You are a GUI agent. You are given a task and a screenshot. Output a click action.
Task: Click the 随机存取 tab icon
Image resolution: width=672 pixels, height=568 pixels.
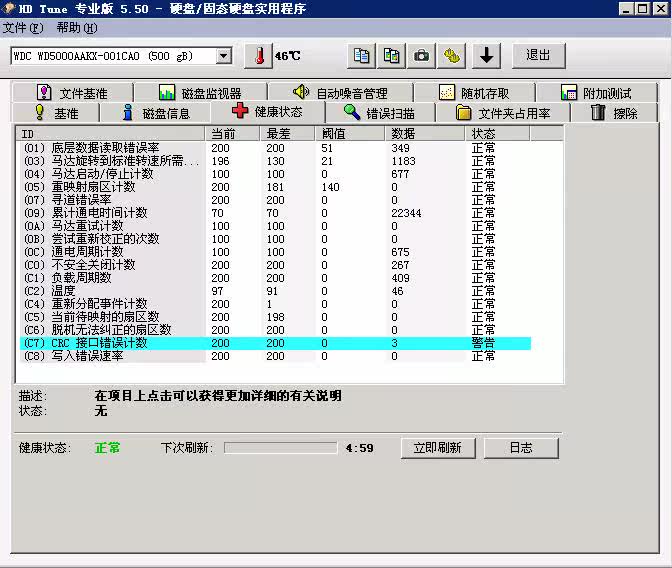(x=447, y=92)
